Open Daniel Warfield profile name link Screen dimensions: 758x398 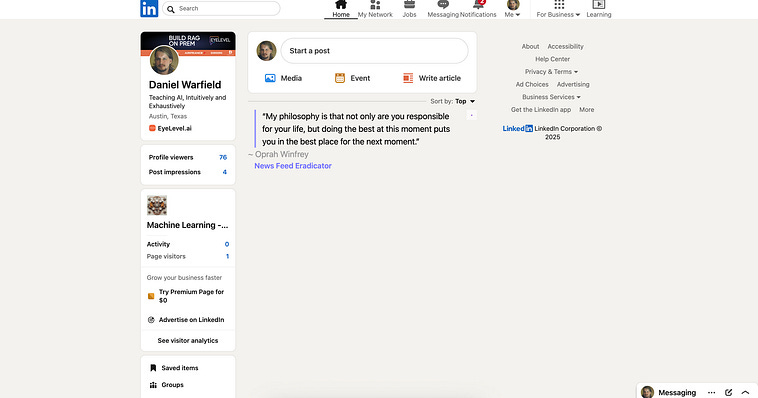pyautogui.click(x=185, y=85)
